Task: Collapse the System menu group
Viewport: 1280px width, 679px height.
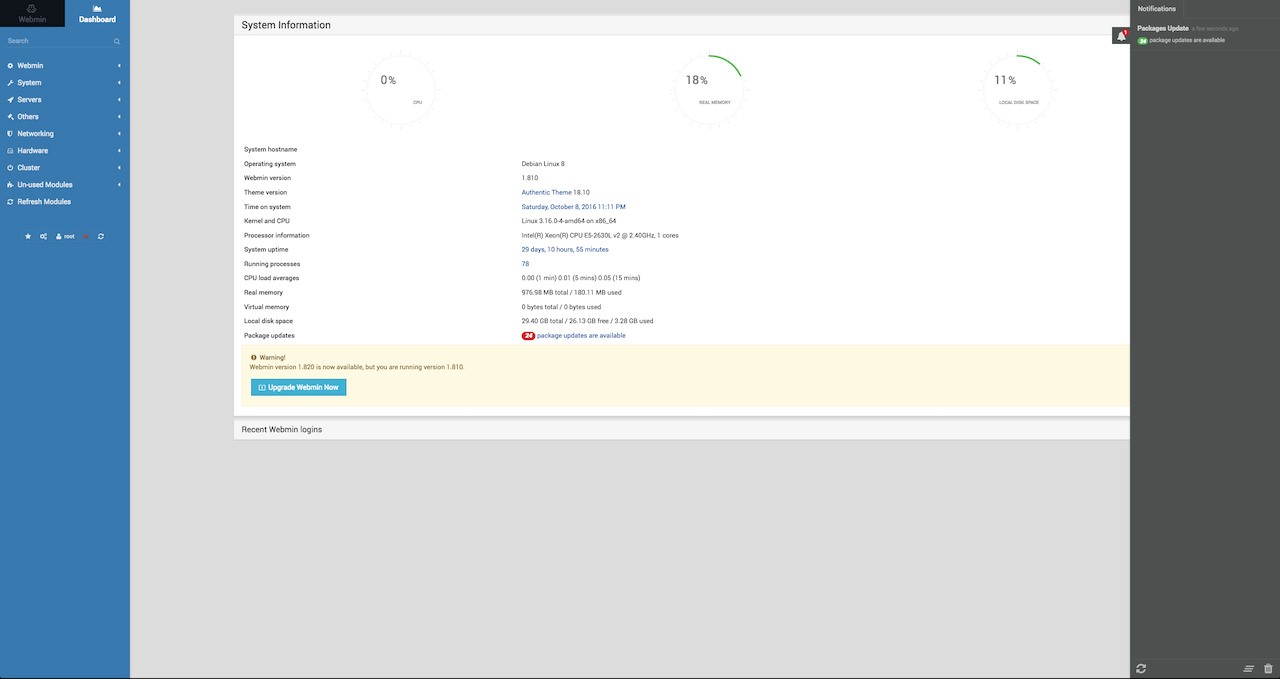Action: coord(29,82)
